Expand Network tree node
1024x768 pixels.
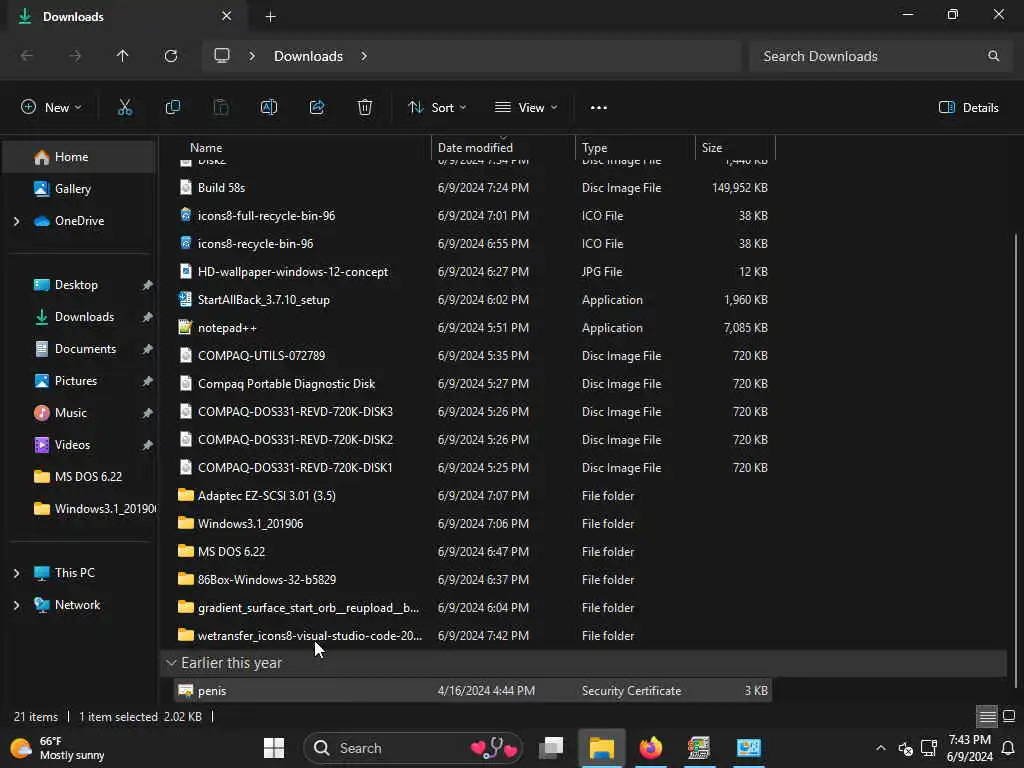pyautogui.click(x=16, y=605)
